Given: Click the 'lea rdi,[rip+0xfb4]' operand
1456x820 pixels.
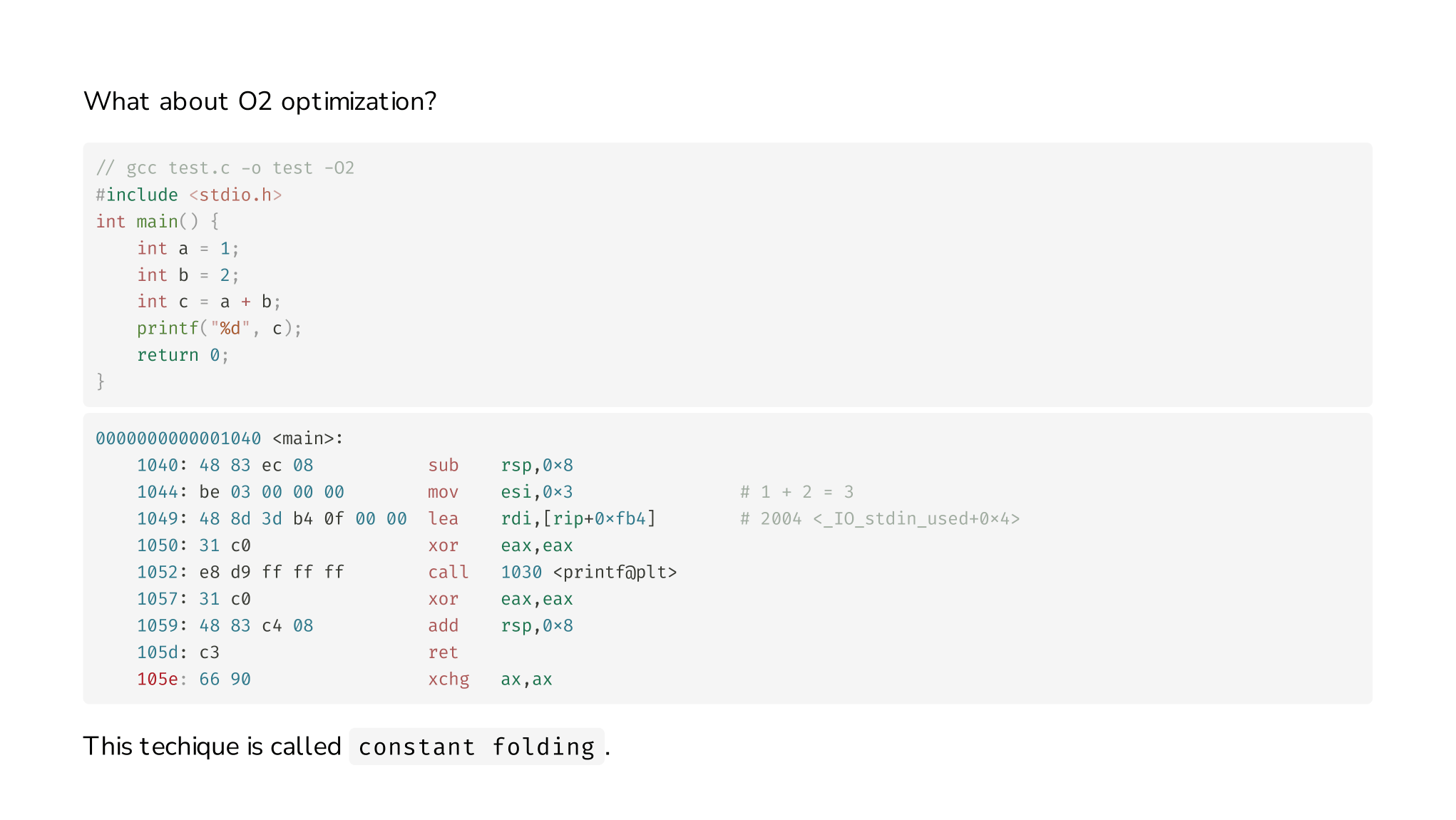Looking at the screenshot, I should point(578,519).
